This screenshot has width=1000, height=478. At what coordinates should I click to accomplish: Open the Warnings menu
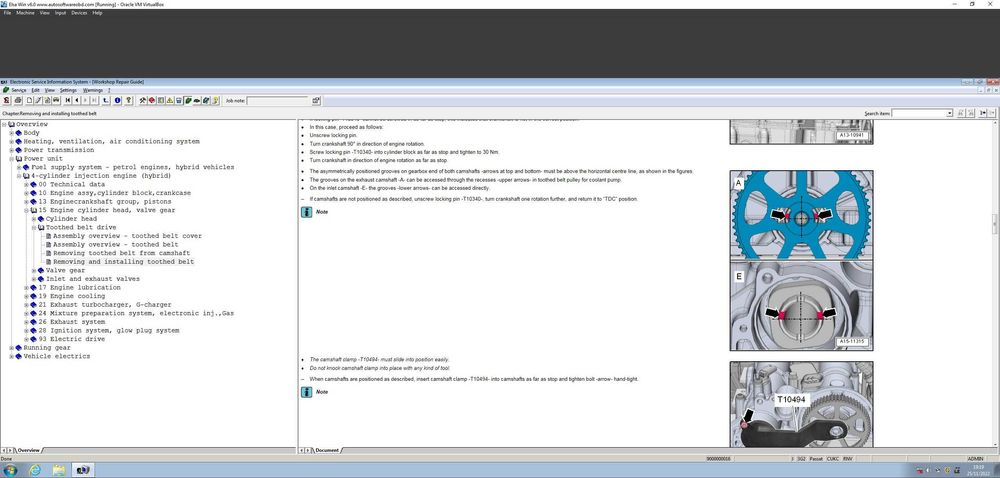pyautogui.click(x=92, y=91)
